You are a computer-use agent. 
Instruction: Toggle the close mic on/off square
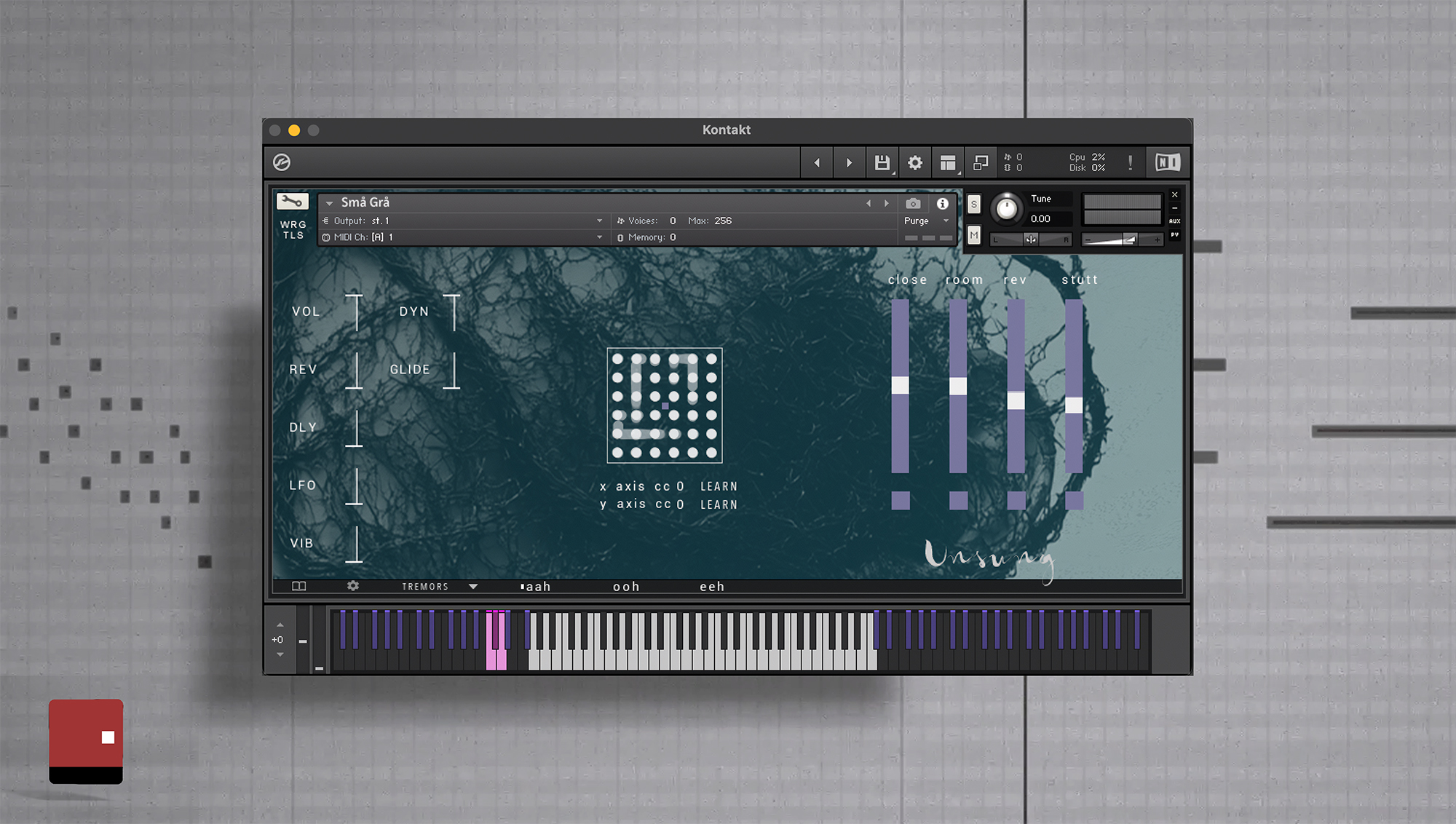click(901, 500)
